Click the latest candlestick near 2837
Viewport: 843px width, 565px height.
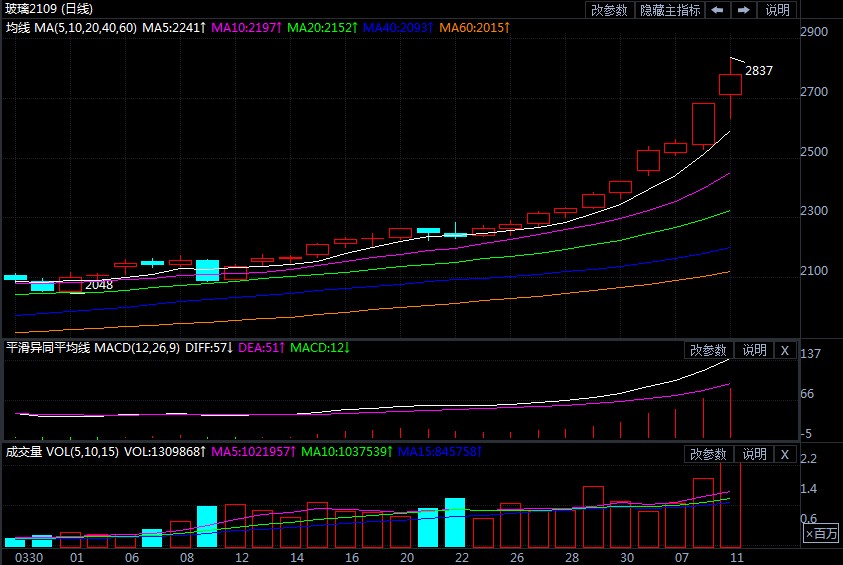[730, 84]
